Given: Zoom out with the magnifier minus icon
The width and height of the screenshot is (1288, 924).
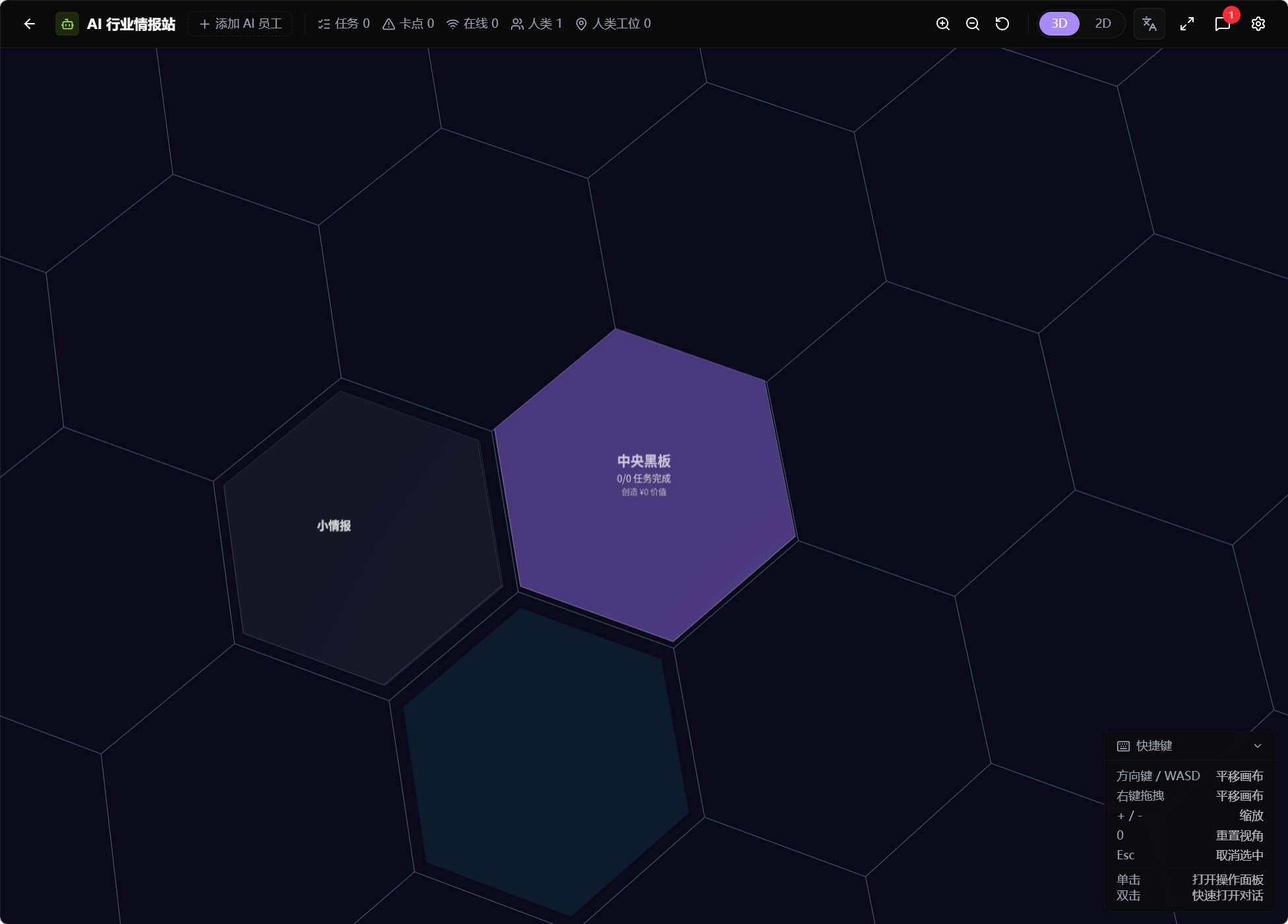Looking at the screenshot, I should 972,24.
